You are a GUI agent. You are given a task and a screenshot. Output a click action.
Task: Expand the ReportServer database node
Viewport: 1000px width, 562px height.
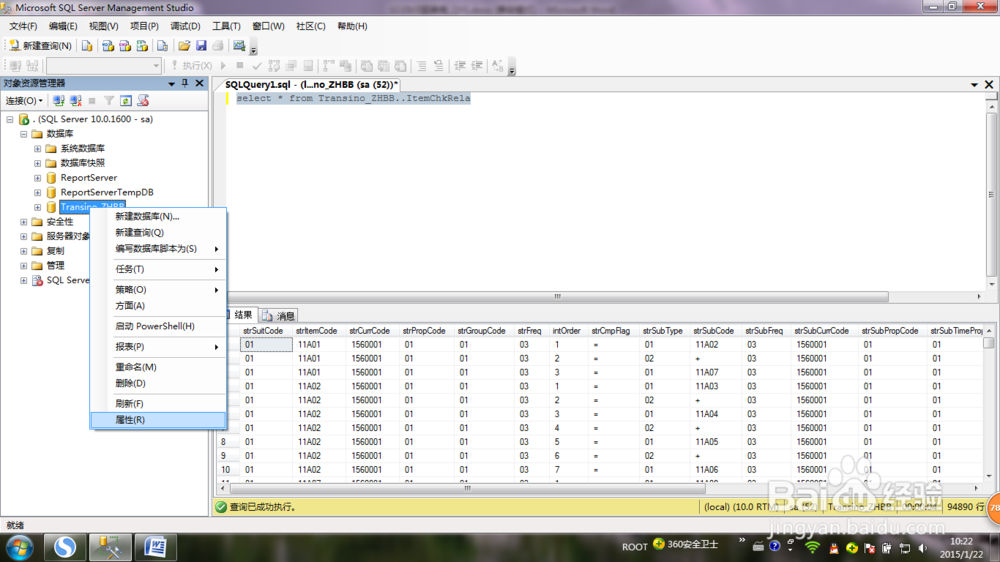coord(38,178)
